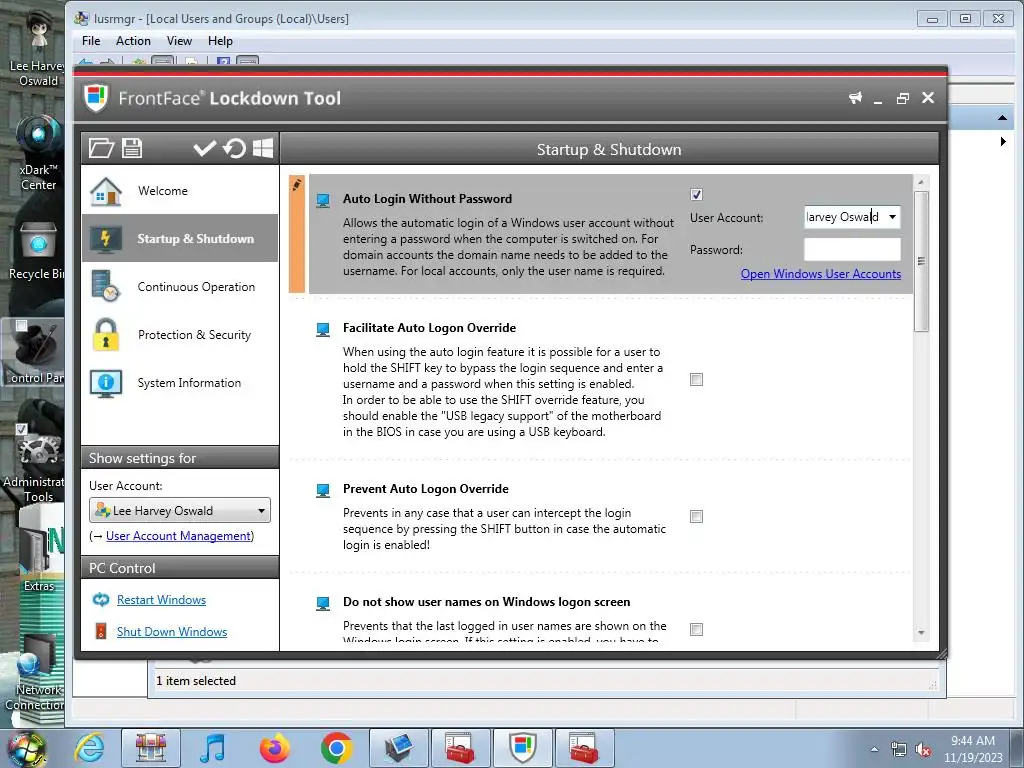Open Protection & Security section

(x=180, y=334)
